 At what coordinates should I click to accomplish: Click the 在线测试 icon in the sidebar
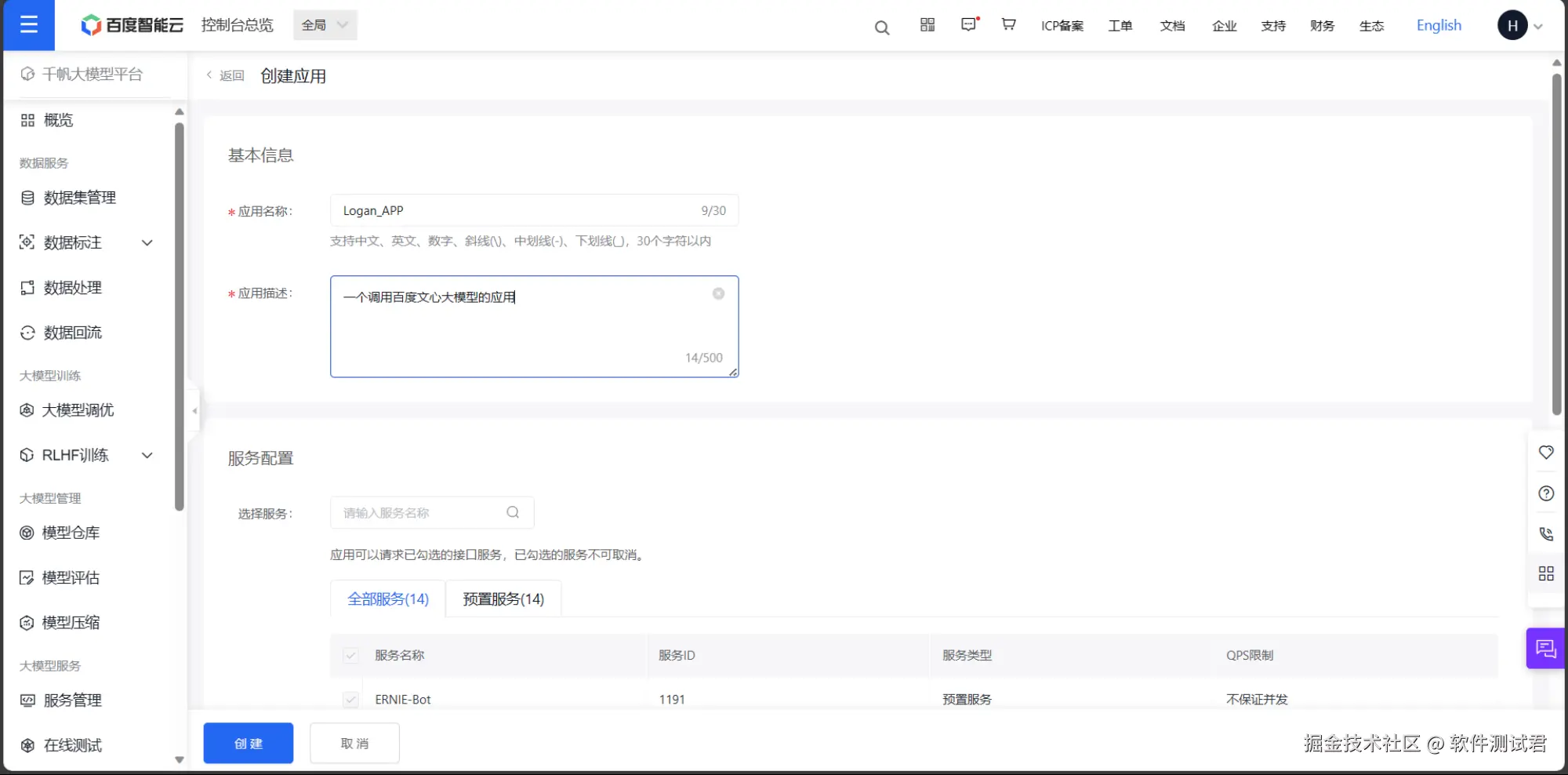(27, 745)
